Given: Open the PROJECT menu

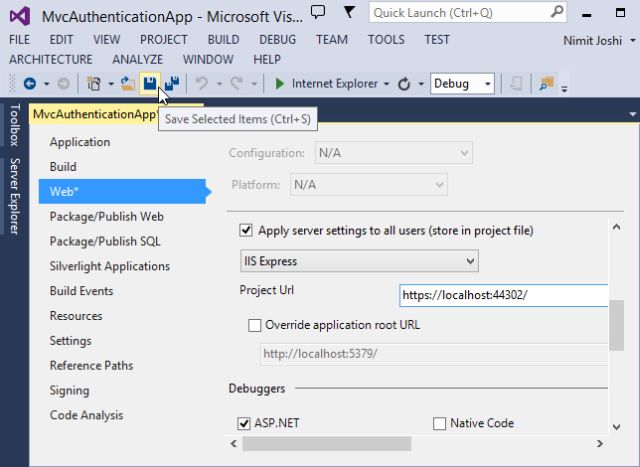Looking at the screenshot, I should point(164,40).
